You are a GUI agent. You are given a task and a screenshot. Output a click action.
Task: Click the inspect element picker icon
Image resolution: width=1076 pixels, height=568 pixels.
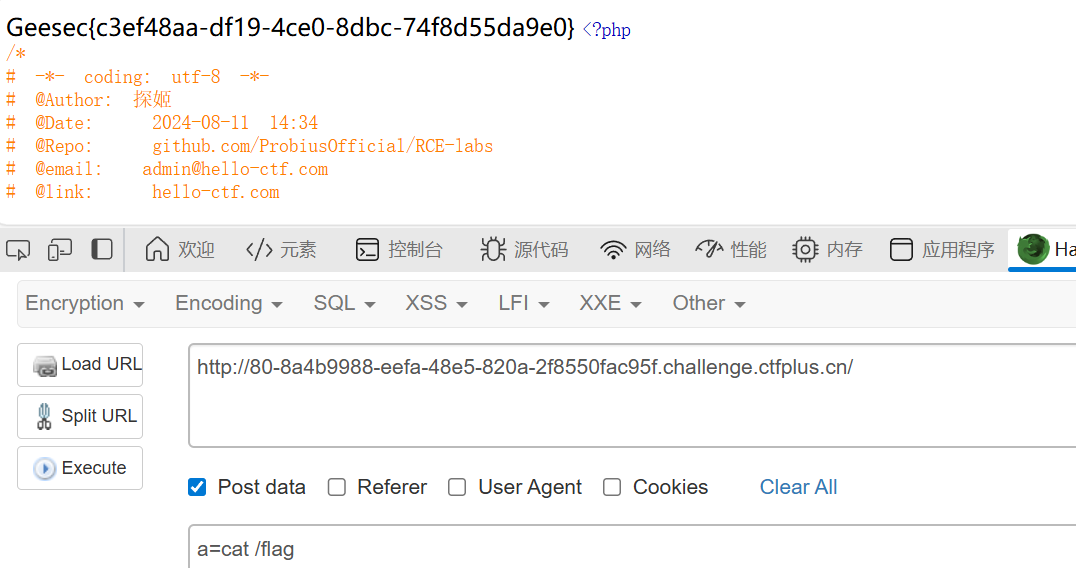(x=18, y=250)
